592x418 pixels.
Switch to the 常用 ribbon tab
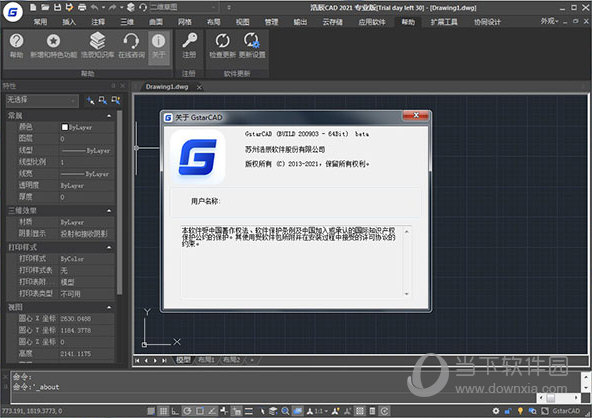[x=40, y=22]
